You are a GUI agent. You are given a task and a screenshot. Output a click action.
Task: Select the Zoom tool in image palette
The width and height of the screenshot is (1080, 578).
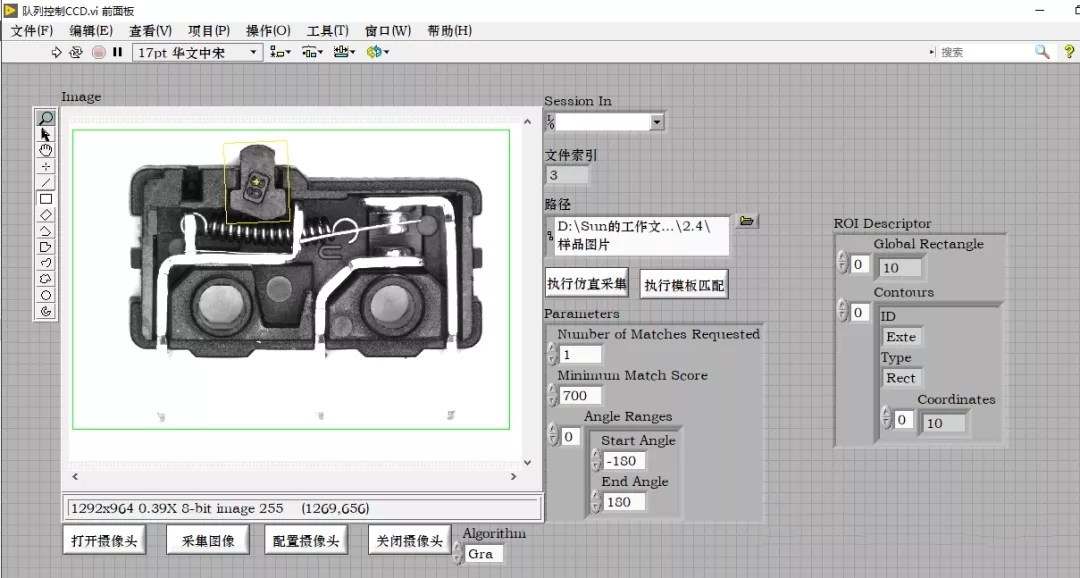45,118
